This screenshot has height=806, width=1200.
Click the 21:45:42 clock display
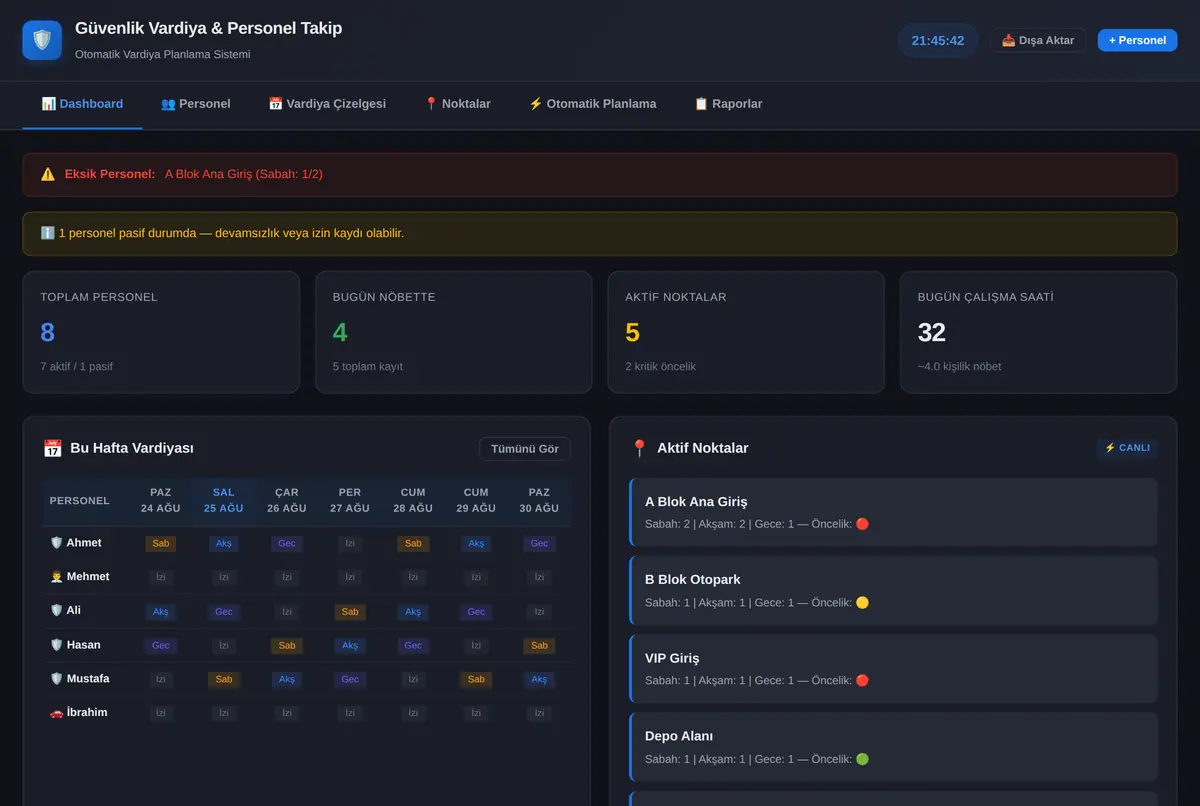point(938,40)
